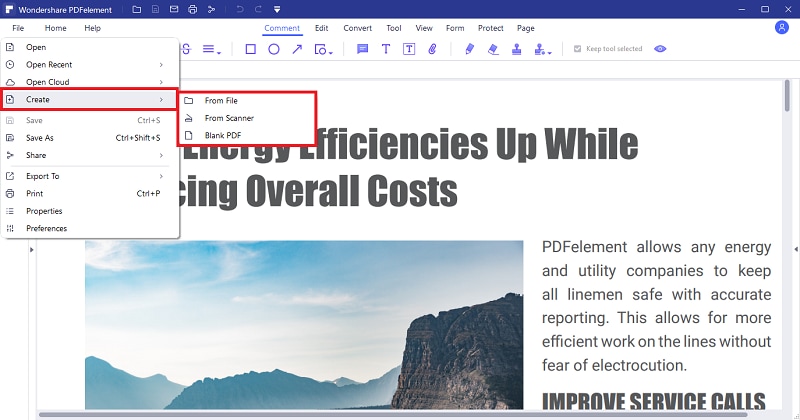Toggle the hide comments eye icon
This screenshot has width=800, height=420.
click(660, 49)
